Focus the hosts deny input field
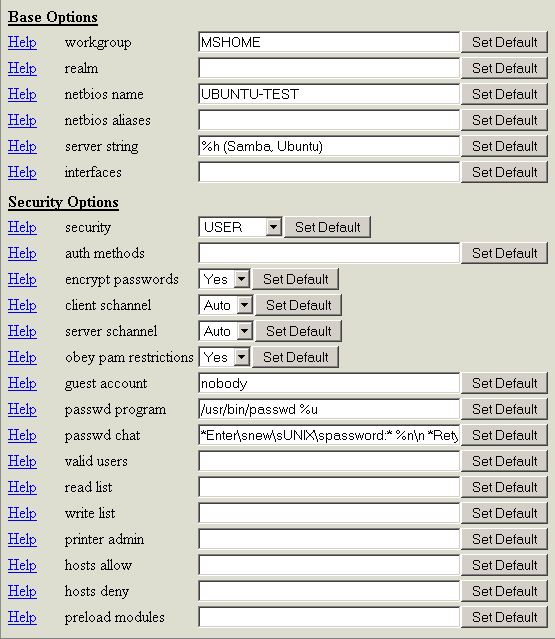The height and width of the screenshot is (639, 555). click(x=329, y=591)
